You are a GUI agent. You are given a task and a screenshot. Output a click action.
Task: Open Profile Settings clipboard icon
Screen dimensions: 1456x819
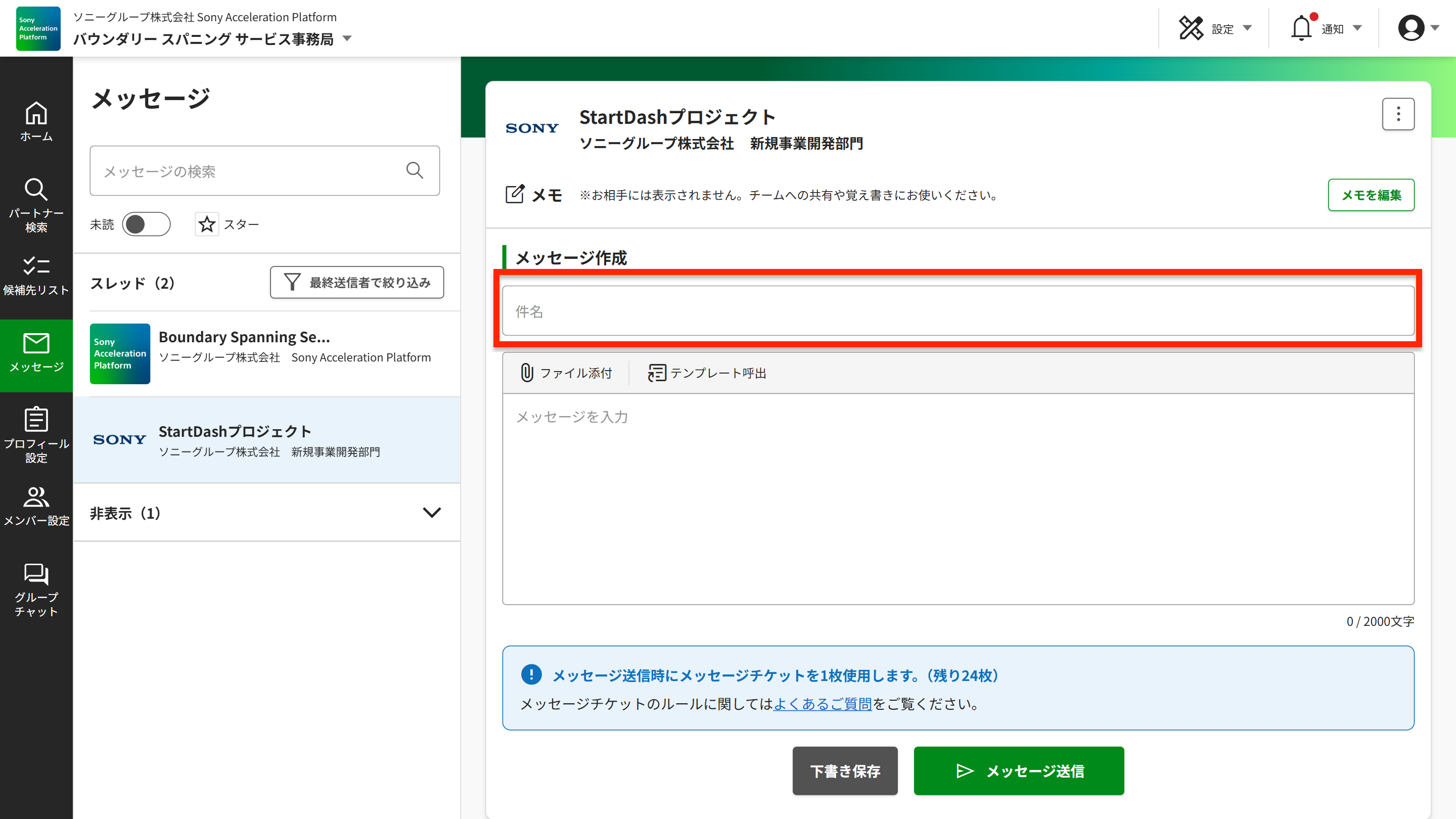(x=36, y=420)
